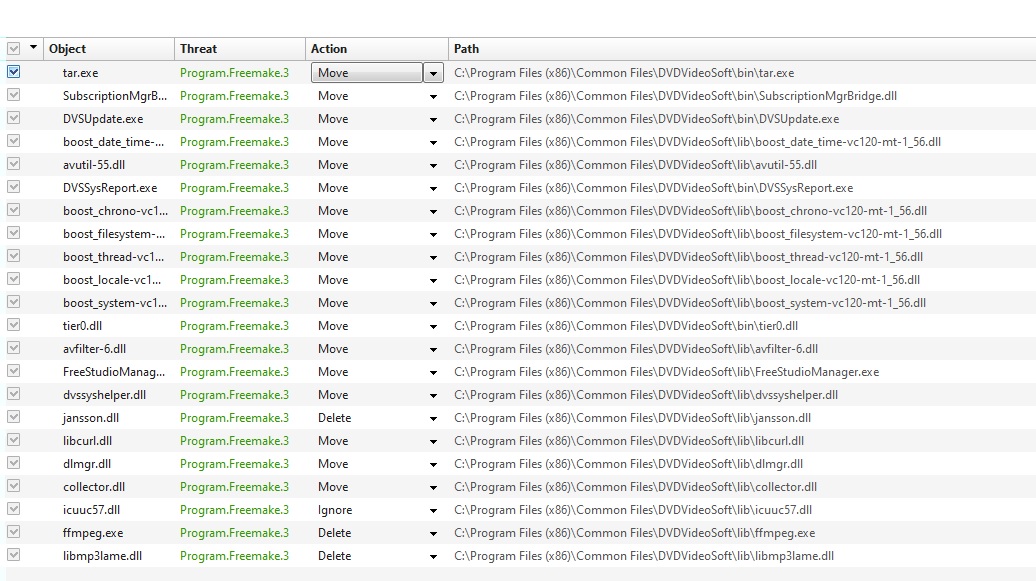The height and width of the screenshot is (581, 1036).
Task: Click the path of collector.dll
Action: pos(635,486)
